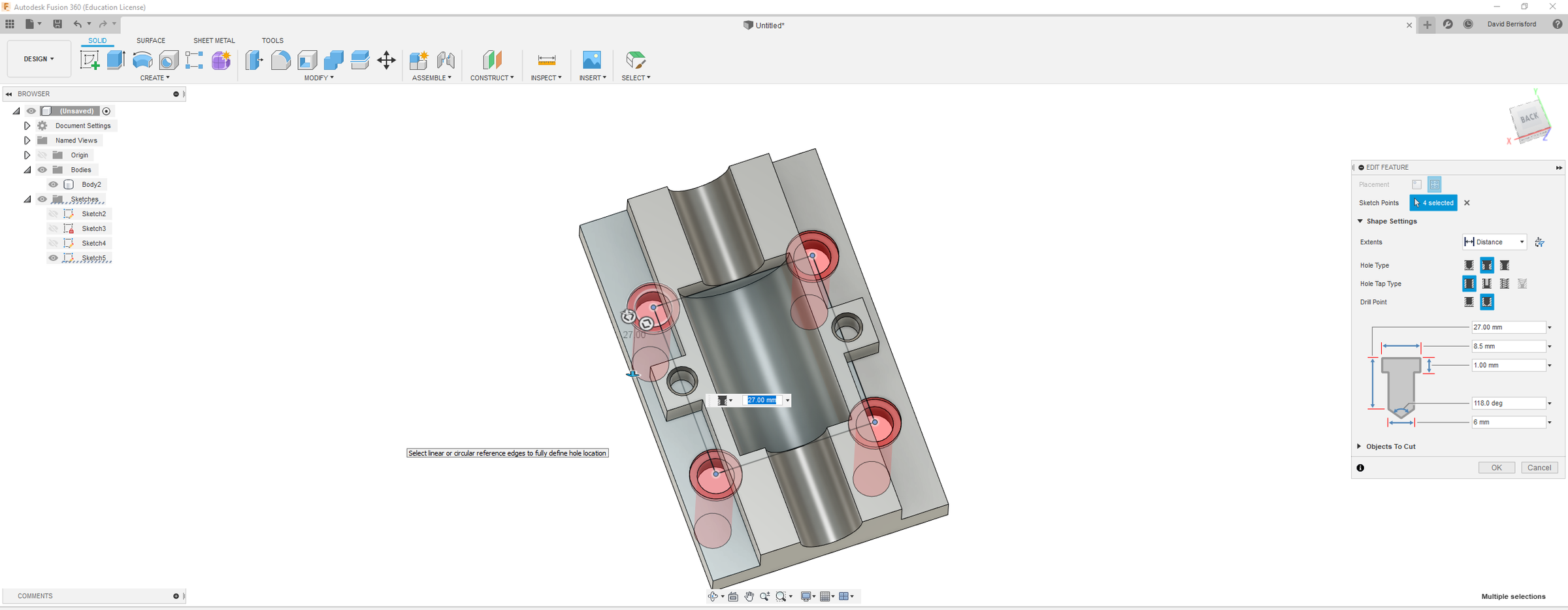
Task: Click the Measure ruler icon under Inspect
Action: point(546,60)
